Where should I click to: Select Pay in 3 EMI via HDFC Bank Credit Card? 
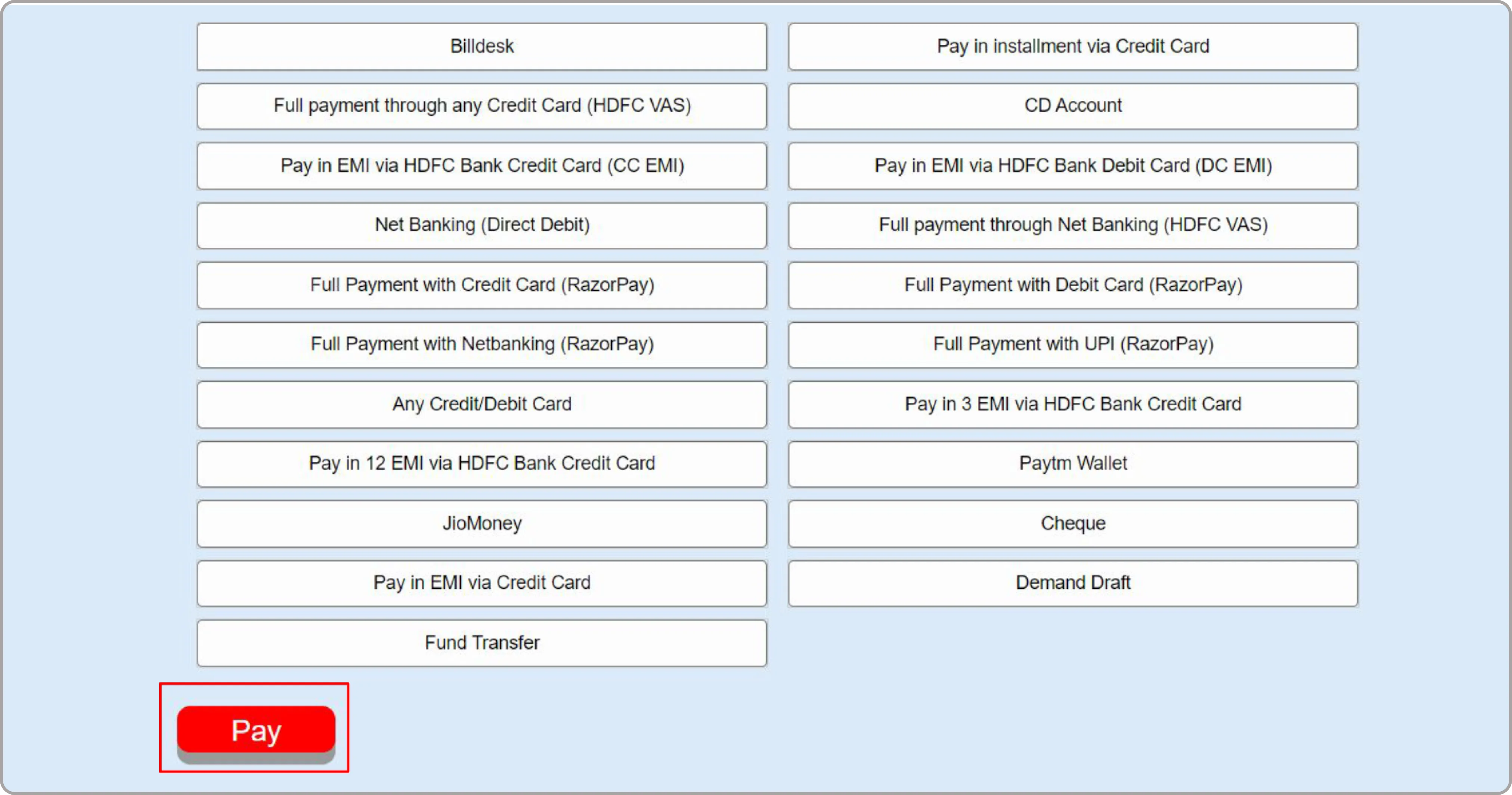click(x=1073, y=405)
